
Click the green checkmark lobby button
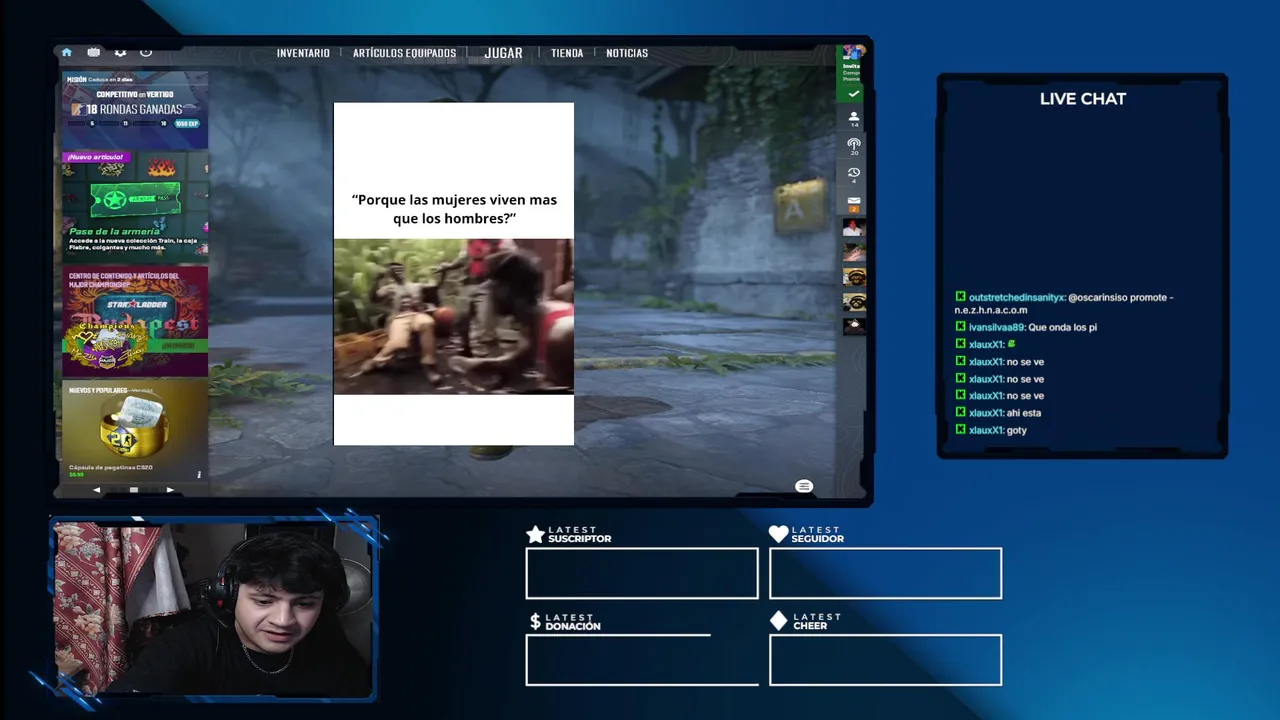853,93
